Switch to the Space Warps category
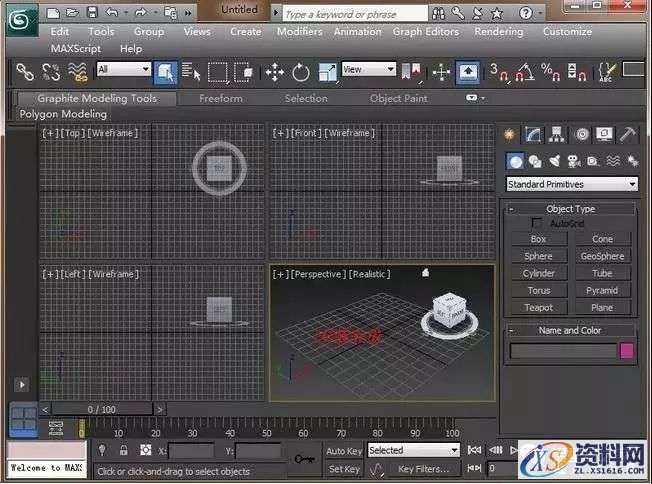Screen dimensions: 652x484 [613, 161]
